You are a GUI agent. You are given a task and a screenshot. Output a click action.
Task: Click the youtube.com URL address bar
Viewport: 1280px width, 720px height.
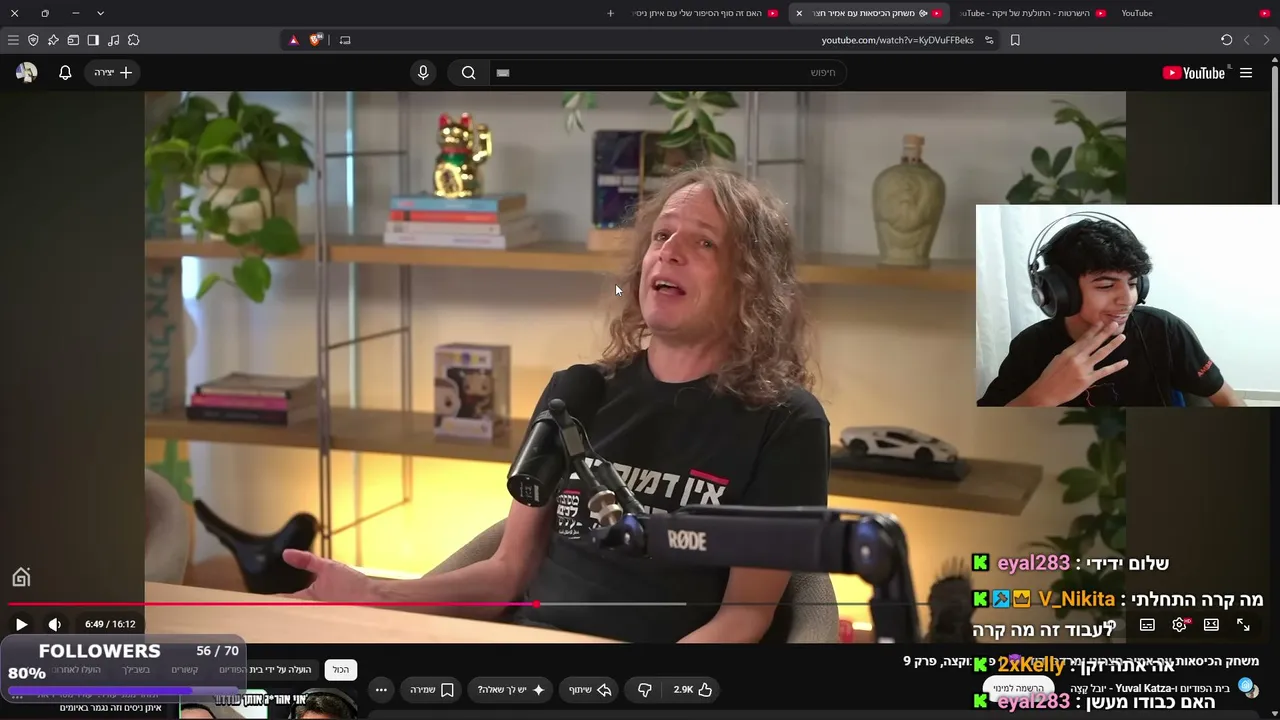pyautogui.click(x=897, y=40)
